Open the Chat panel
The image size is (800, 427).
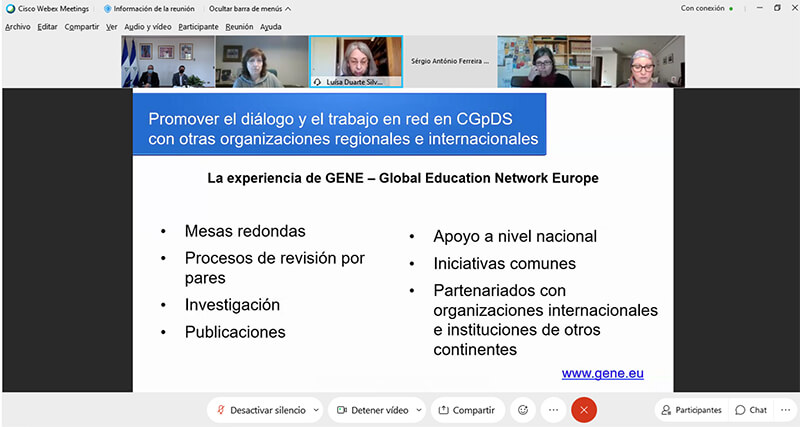coord(751,410)
